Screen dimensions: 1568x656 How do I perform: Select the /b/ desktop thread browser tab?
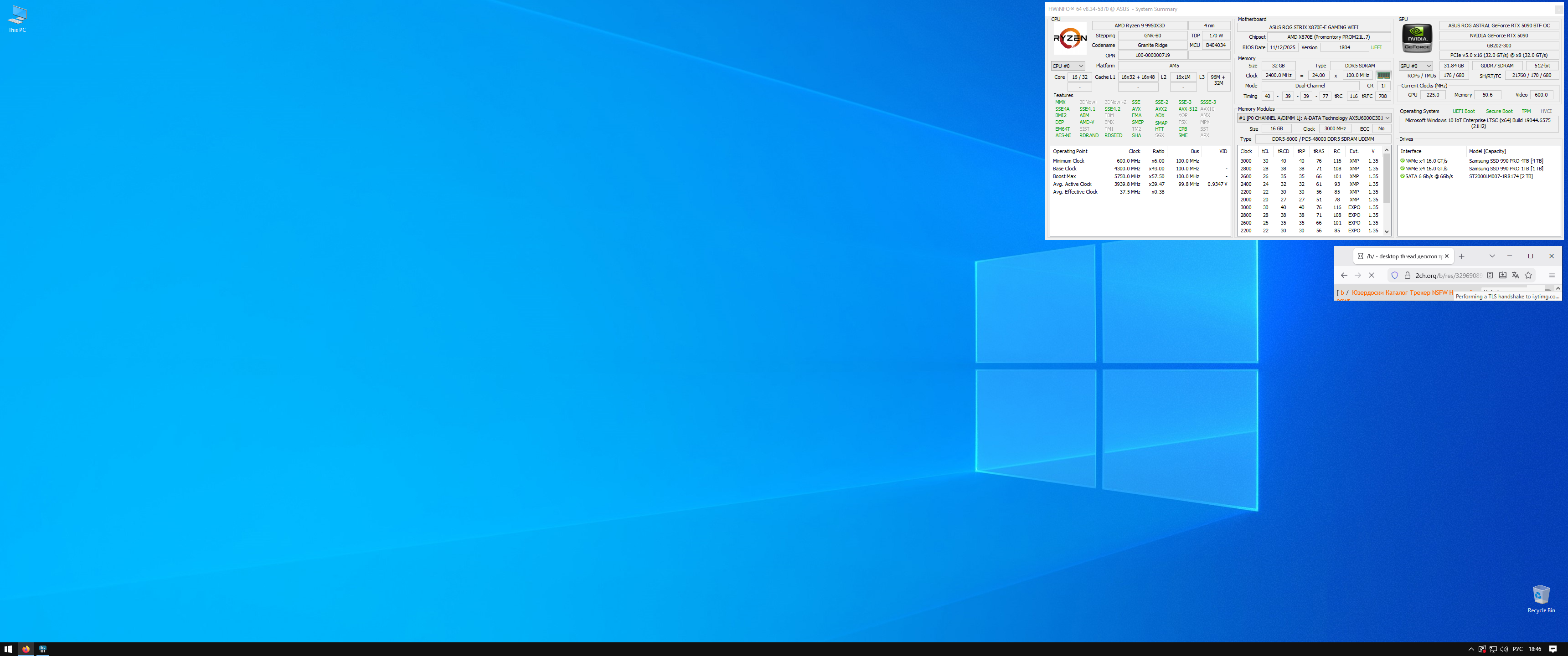click(1403, 256)
